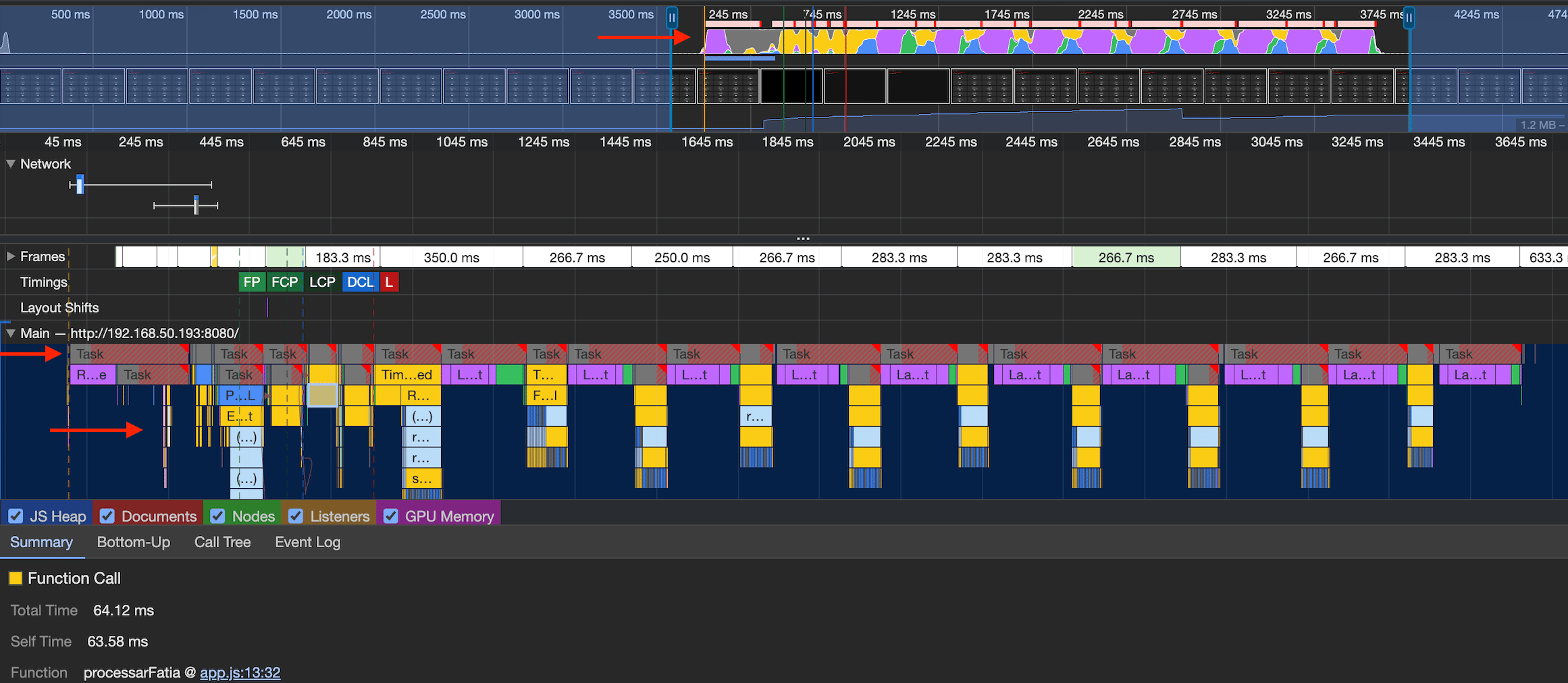Toggle the Nodes checkbox

[217, 516]
